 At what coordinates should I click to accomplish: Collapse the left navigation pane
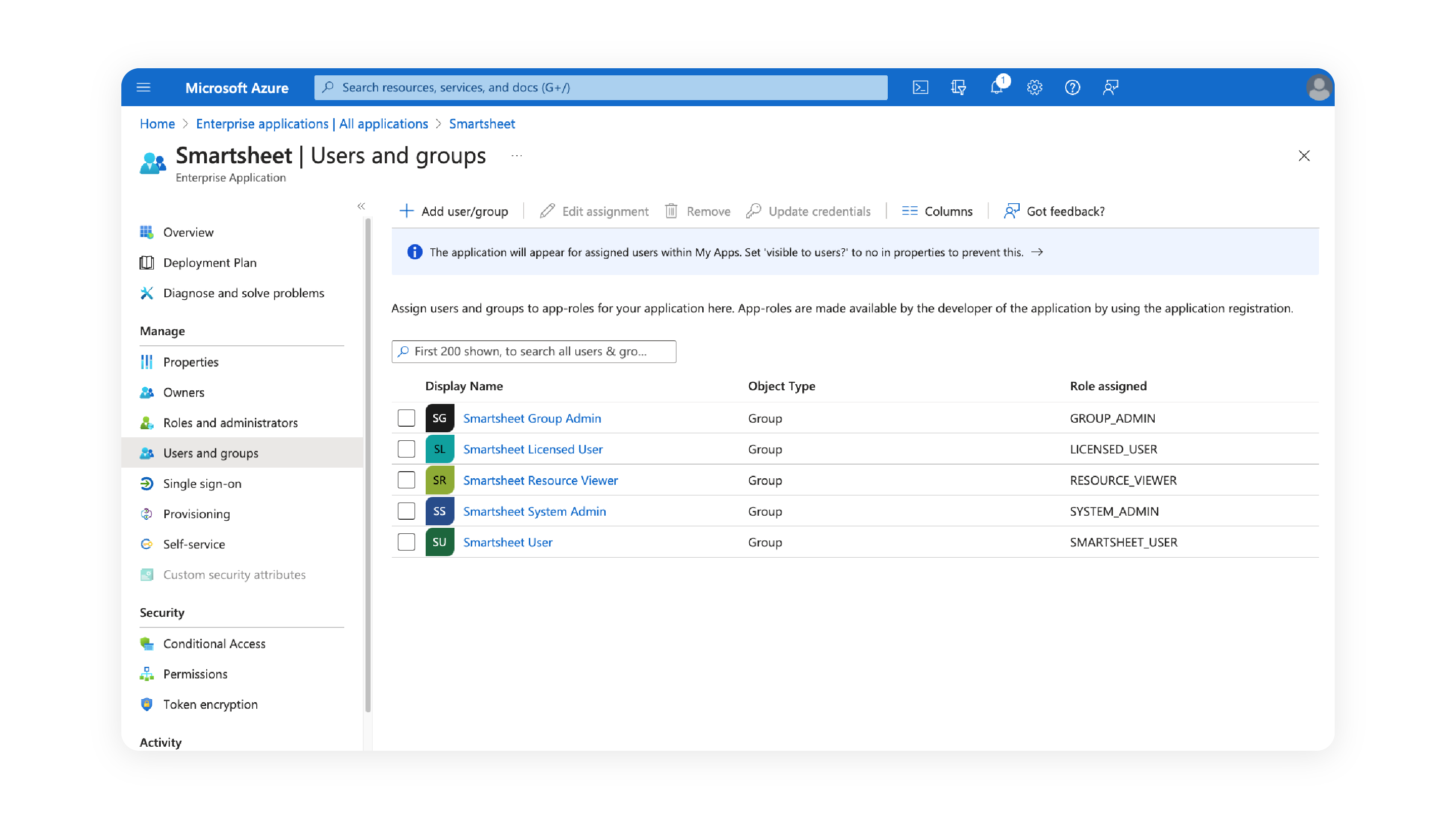click(x=361, y=206)
